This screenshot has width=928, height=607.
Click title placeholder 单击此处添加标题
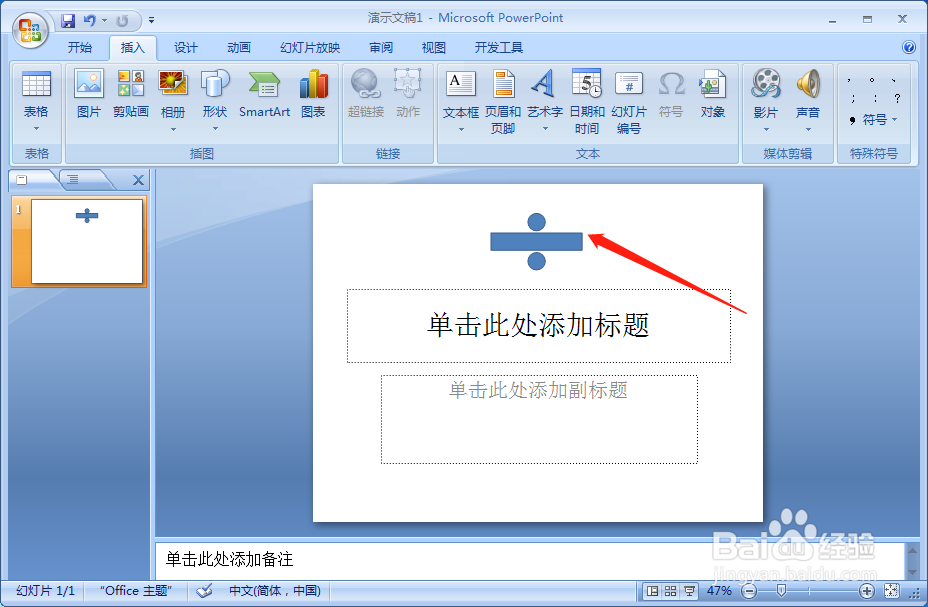[x=539, y=326]
